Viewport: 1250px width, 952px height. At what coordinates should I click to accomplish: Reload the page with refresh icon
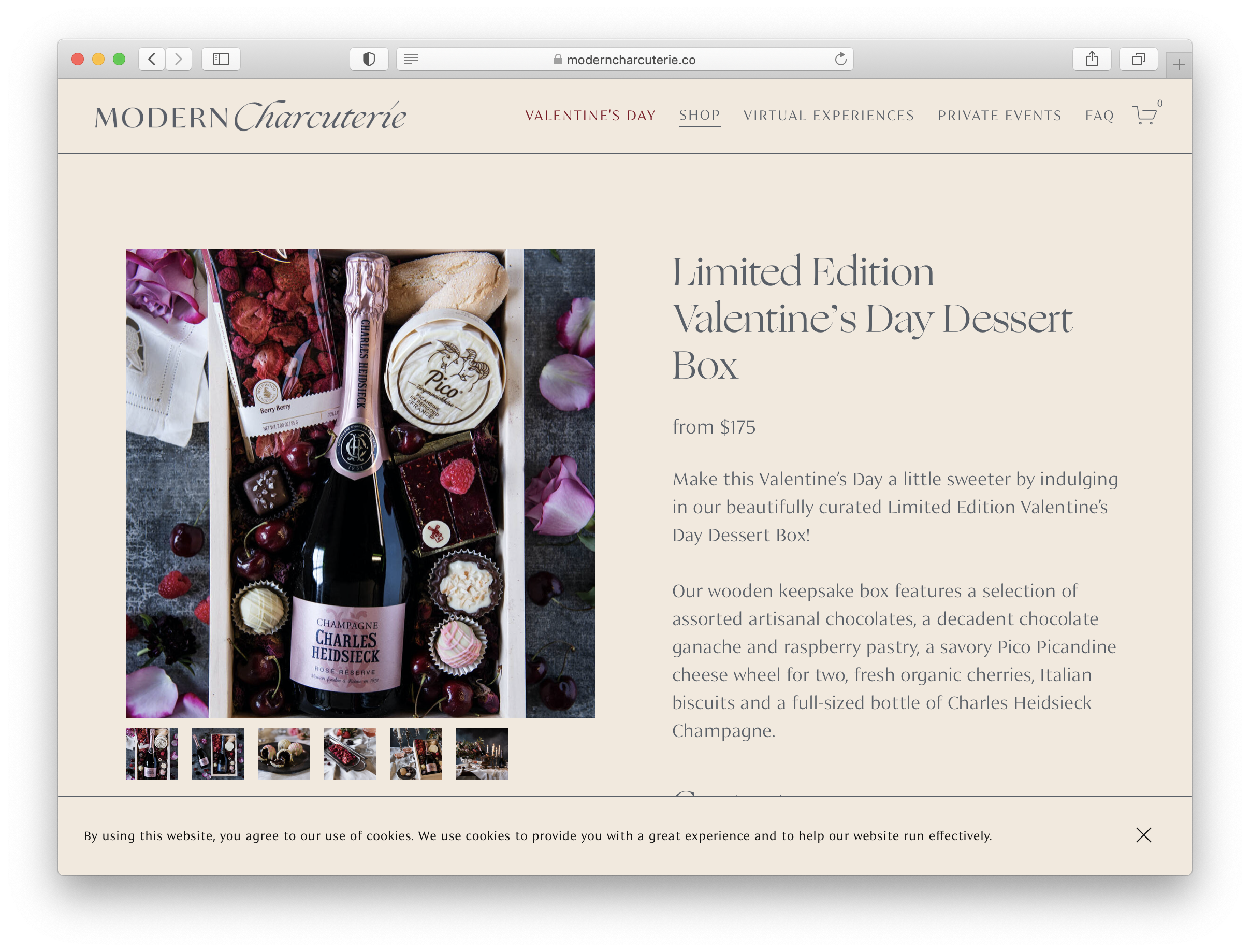[x=840, y=59]
